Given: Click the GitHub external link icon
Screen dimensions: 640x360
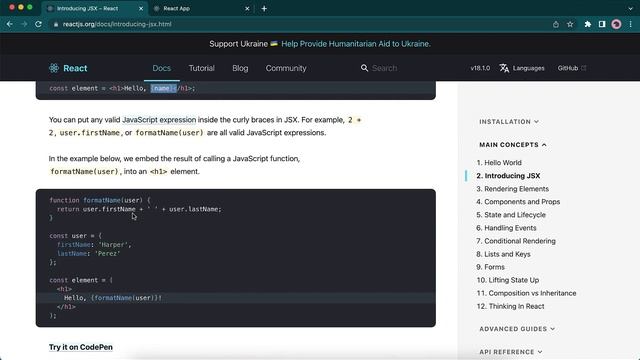Looking at the screenshot, I should click(x=584, y=68).
